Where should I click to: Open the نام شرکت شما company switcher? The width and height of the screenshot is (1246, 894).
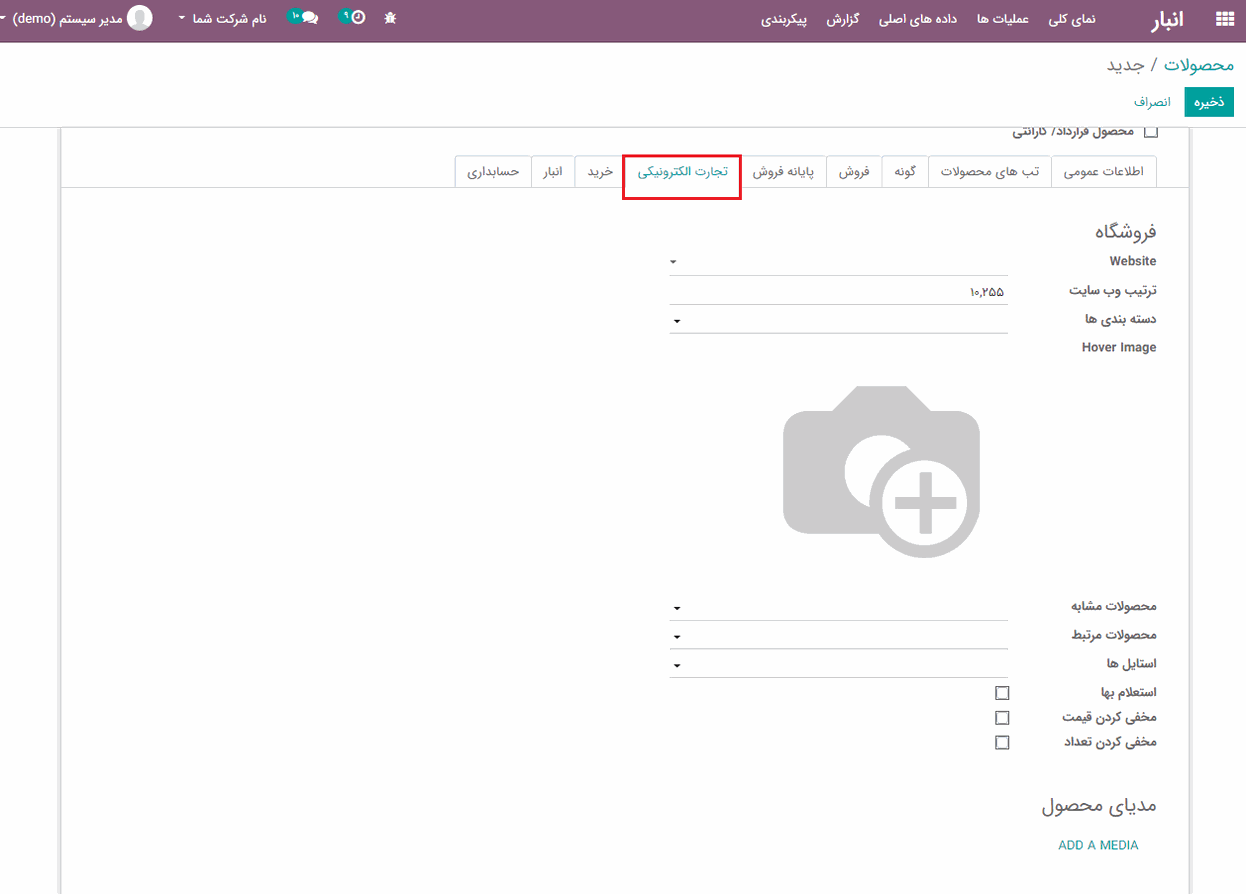222,18
